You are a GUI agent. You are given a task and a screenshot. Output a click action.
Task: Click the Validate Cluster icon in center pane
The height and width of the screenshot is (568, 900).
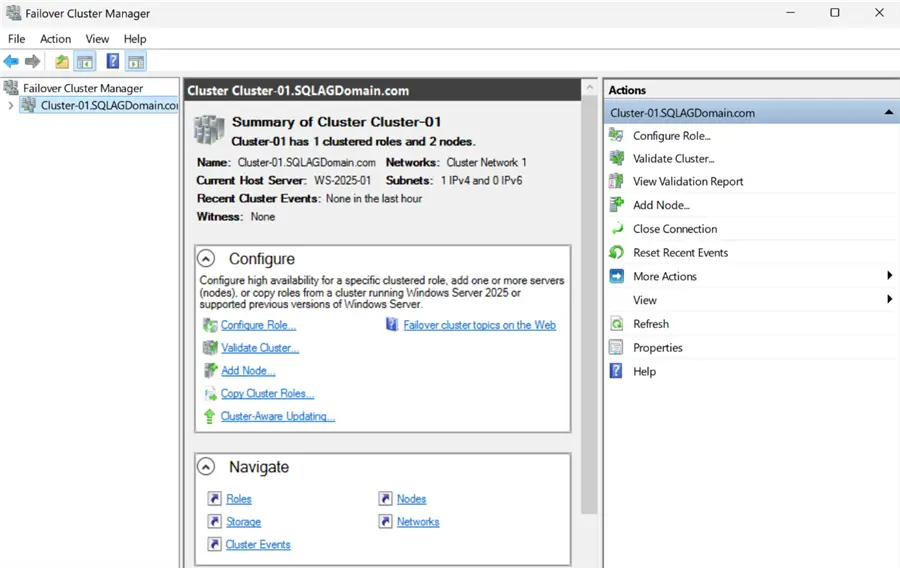210,348
